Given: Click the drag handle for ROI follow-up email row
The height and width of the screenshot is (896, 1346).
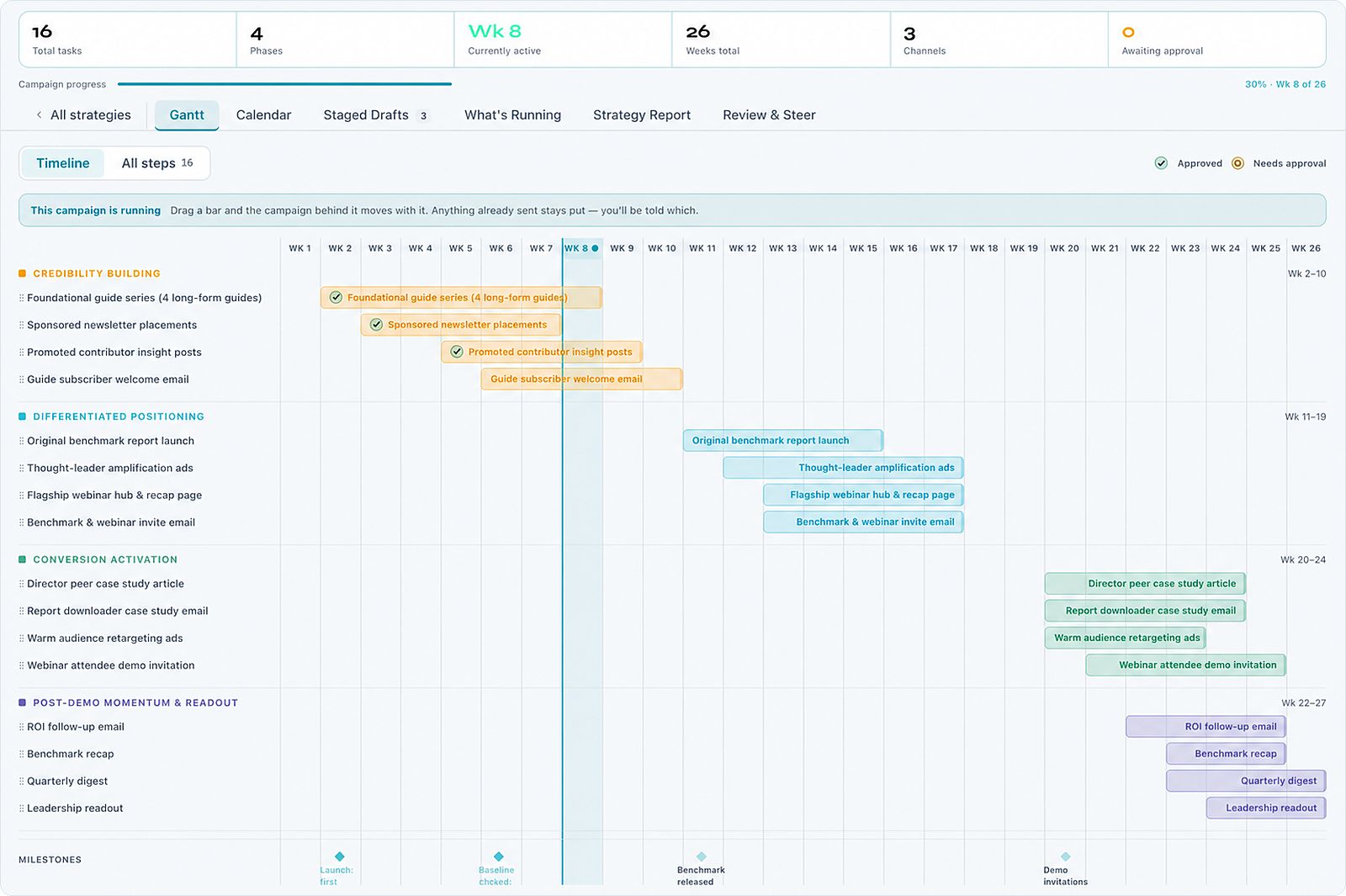Looking at the screenshot, I should click(x=21, y=727).
